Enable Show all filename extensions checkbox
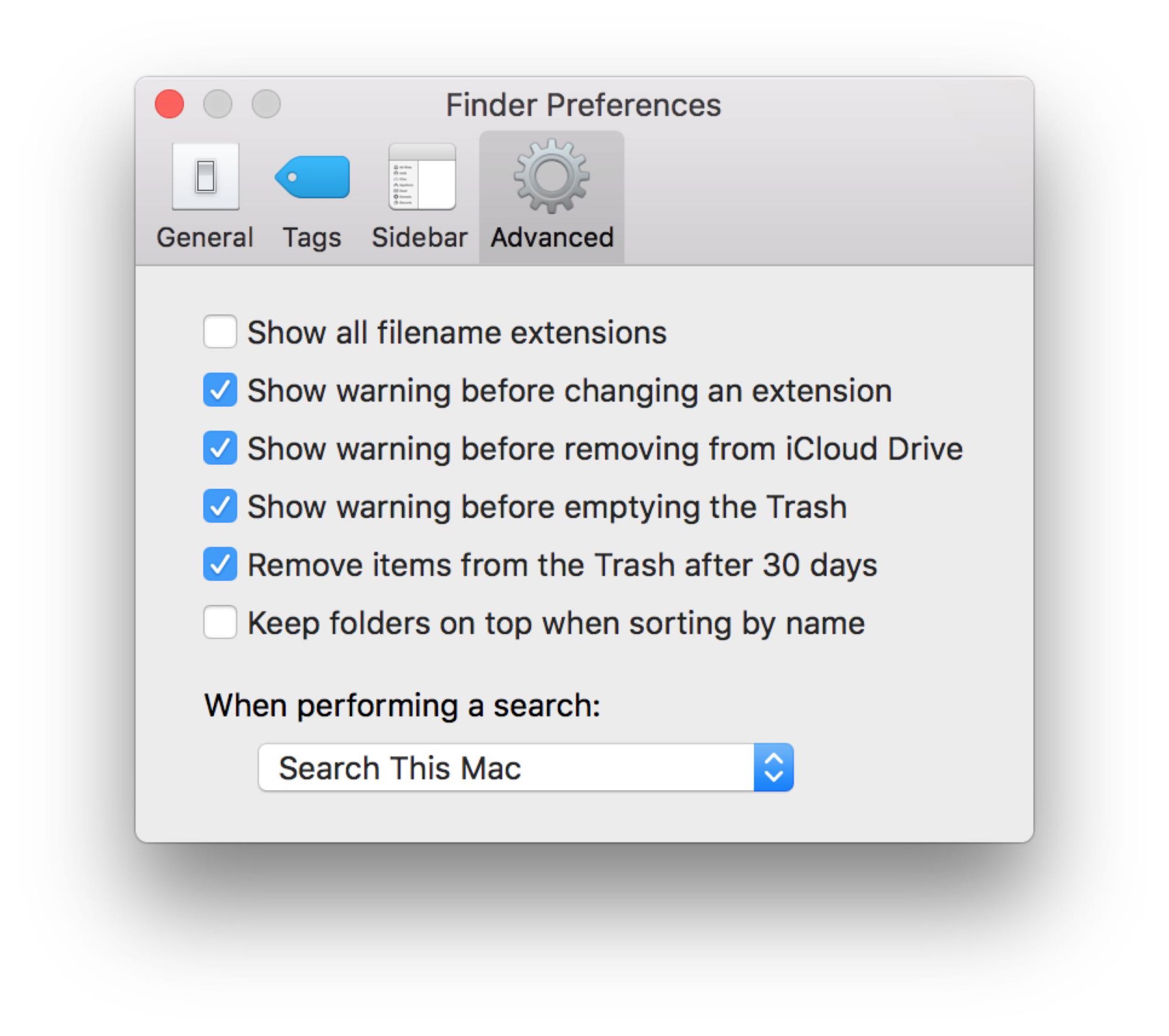 220,332
